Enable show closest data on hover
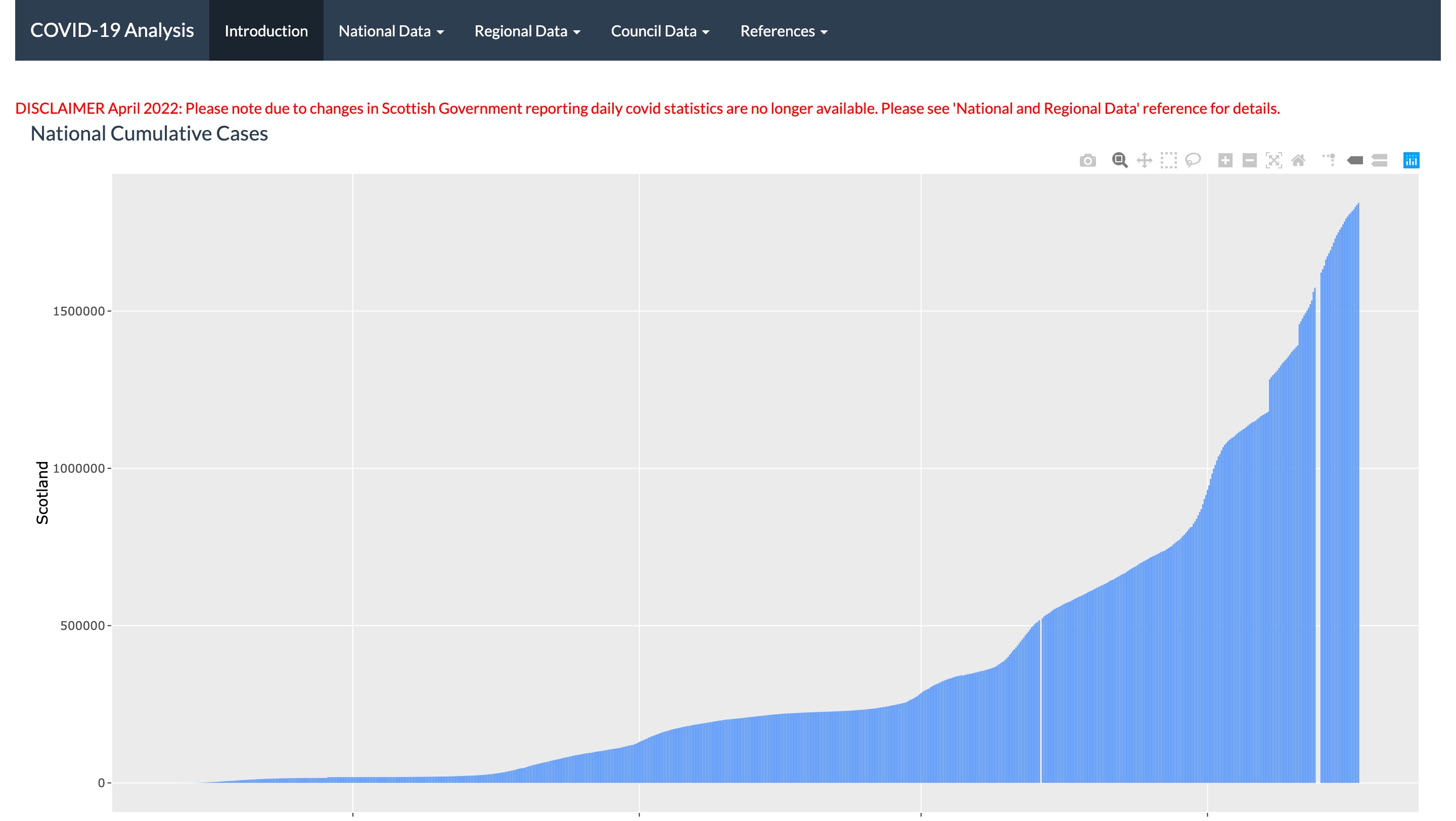The image size is (1456, 821). pos(1355,160)
